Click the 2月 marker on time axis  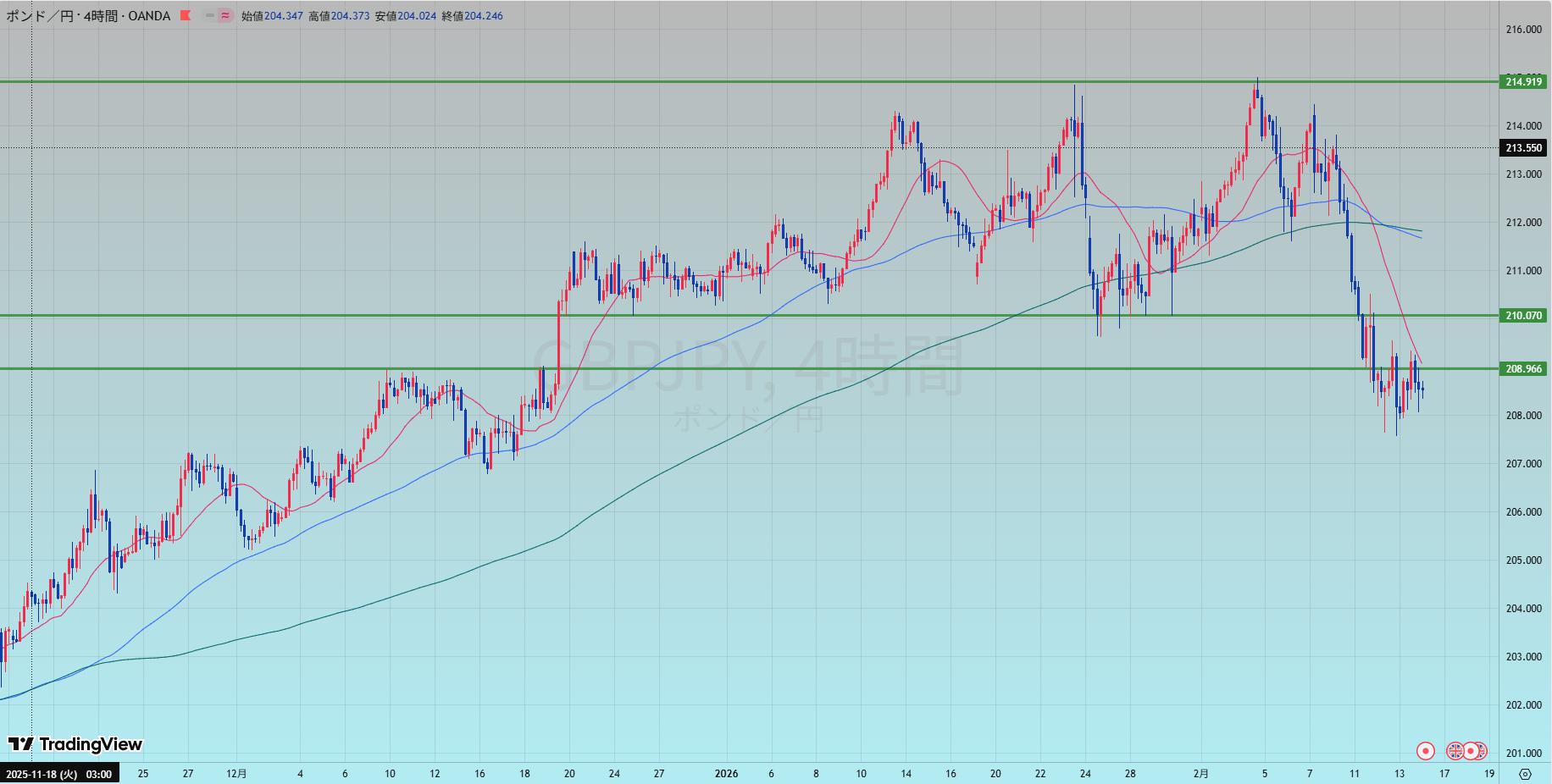(1200, 774)
